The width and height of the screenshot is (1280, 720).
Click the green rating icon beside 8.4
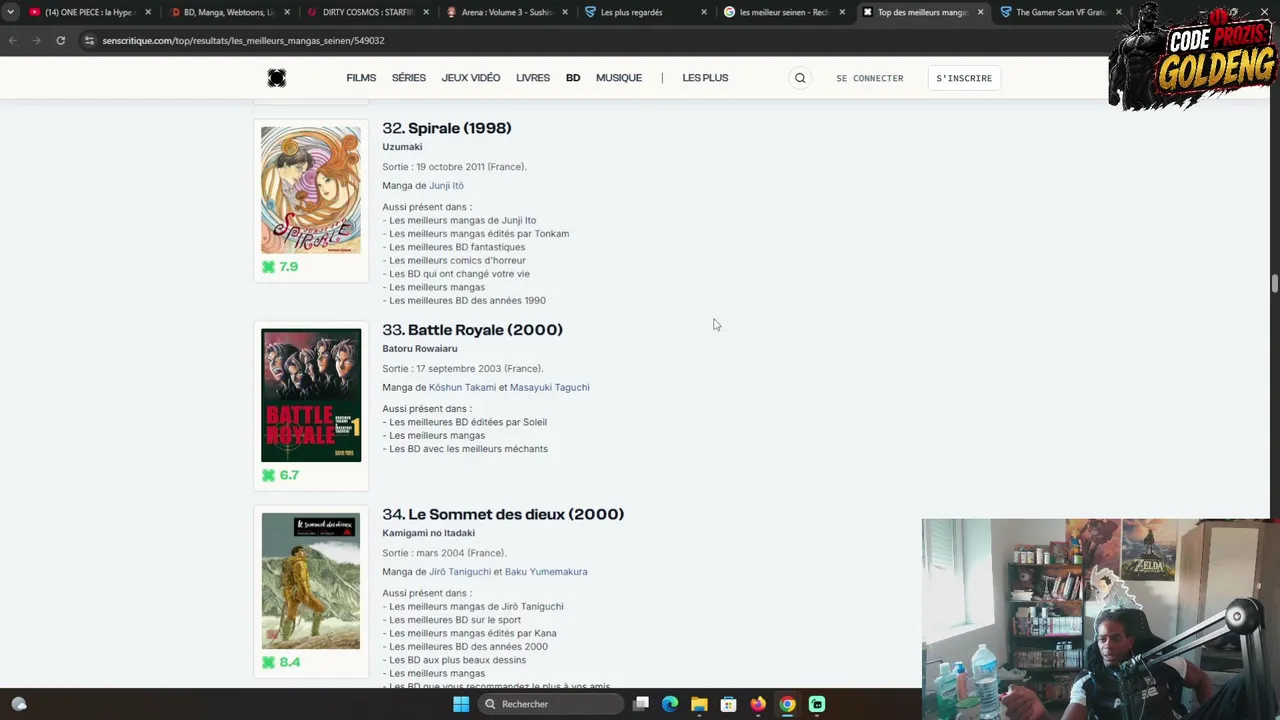point(268,662)
